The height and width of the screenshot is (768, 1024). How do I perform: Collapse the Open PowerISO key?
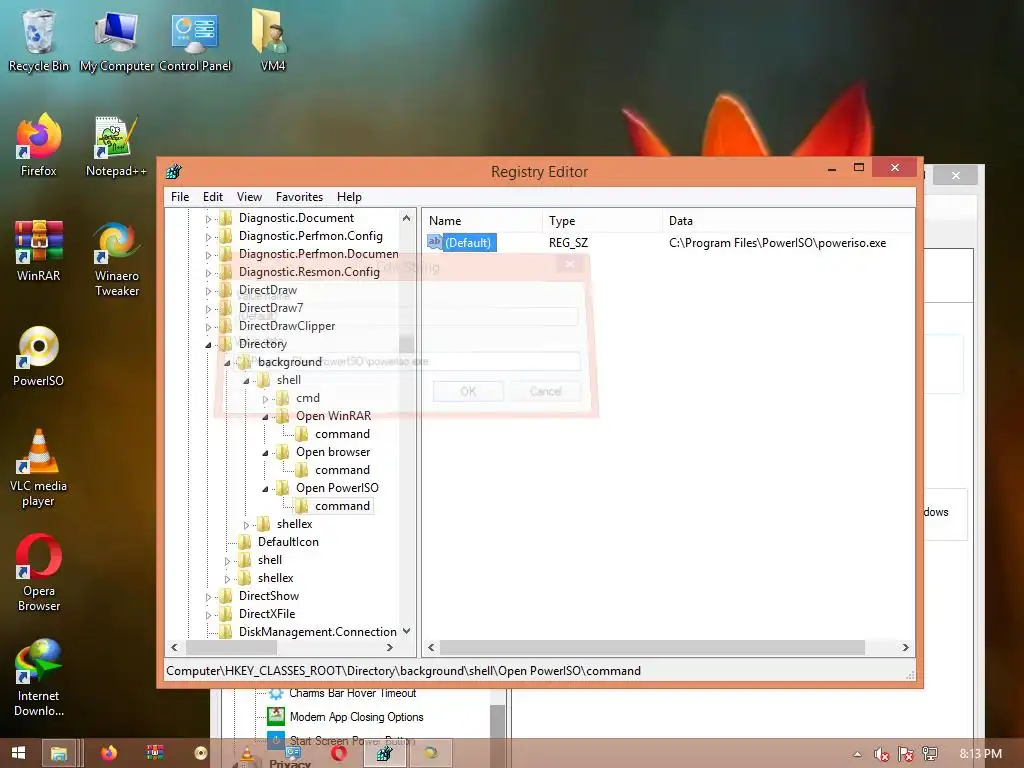[x=265, y=488]
